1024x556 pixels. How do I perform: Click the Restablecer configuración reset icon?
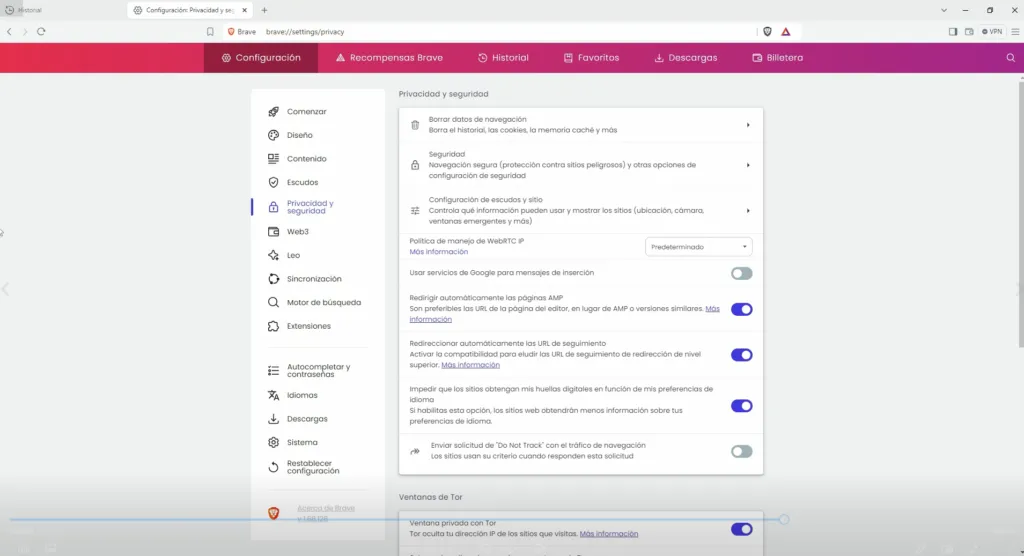tap(273, 467)
